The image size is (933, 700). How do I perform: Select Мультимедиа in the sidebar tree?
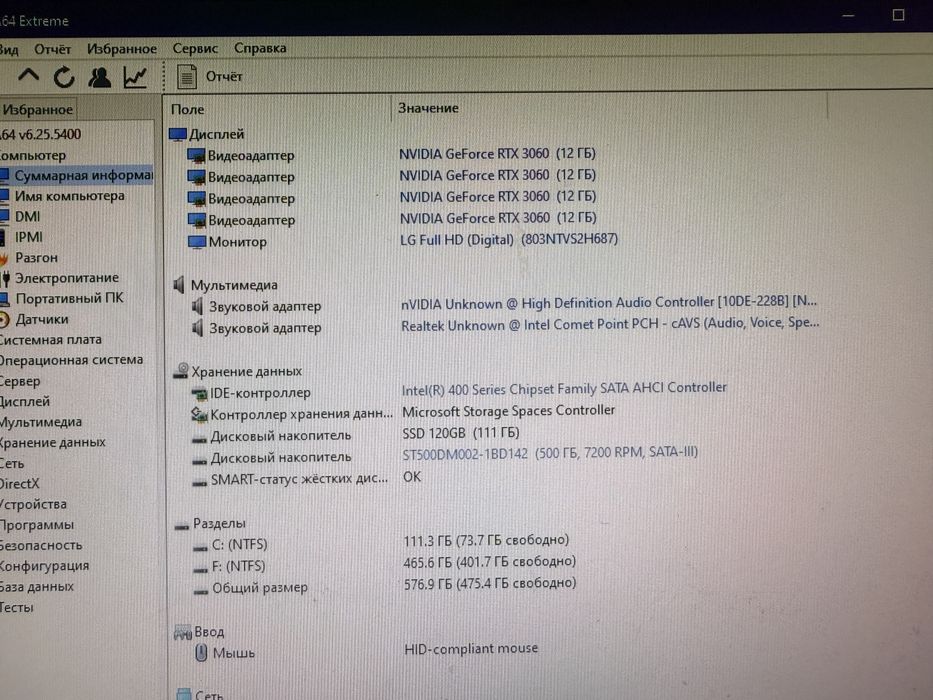pos(41,422)
